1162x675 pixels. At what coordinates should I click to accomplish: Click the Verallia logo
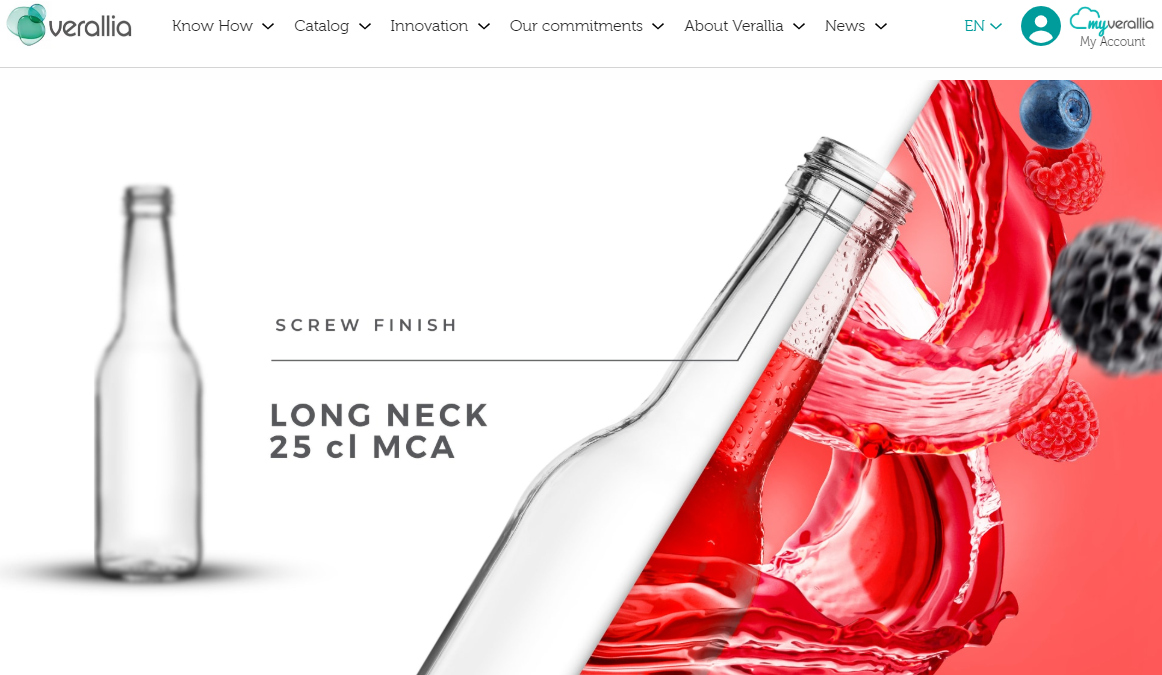pos(69,25)
